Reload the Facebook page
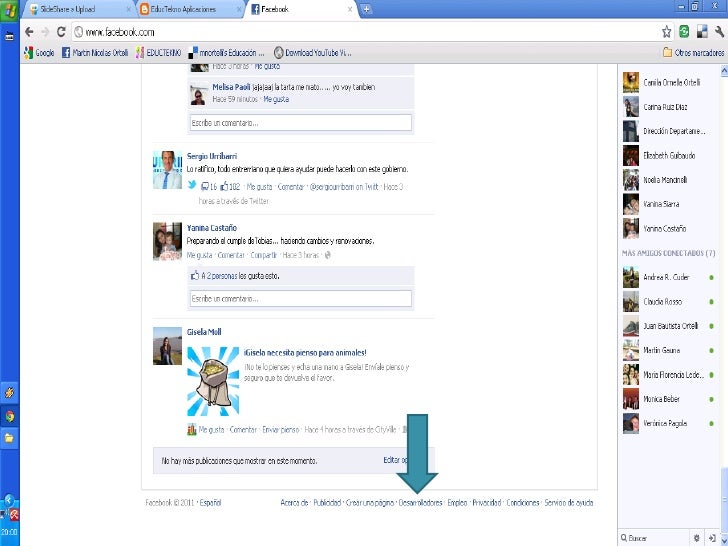 pos(61,32)
